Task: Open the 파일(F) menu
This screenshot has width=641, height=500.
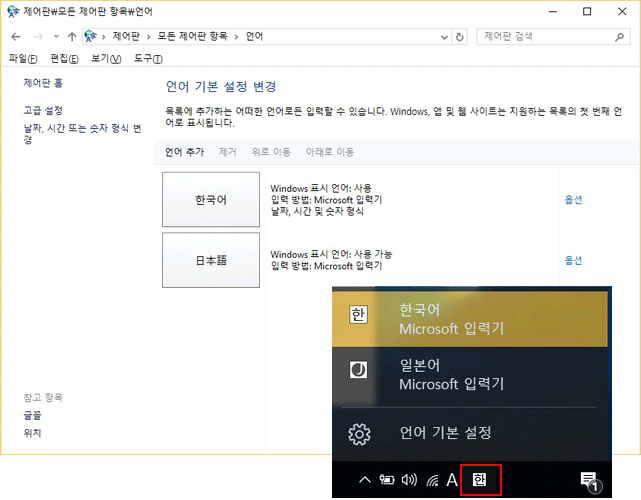Action: point(23,59)
